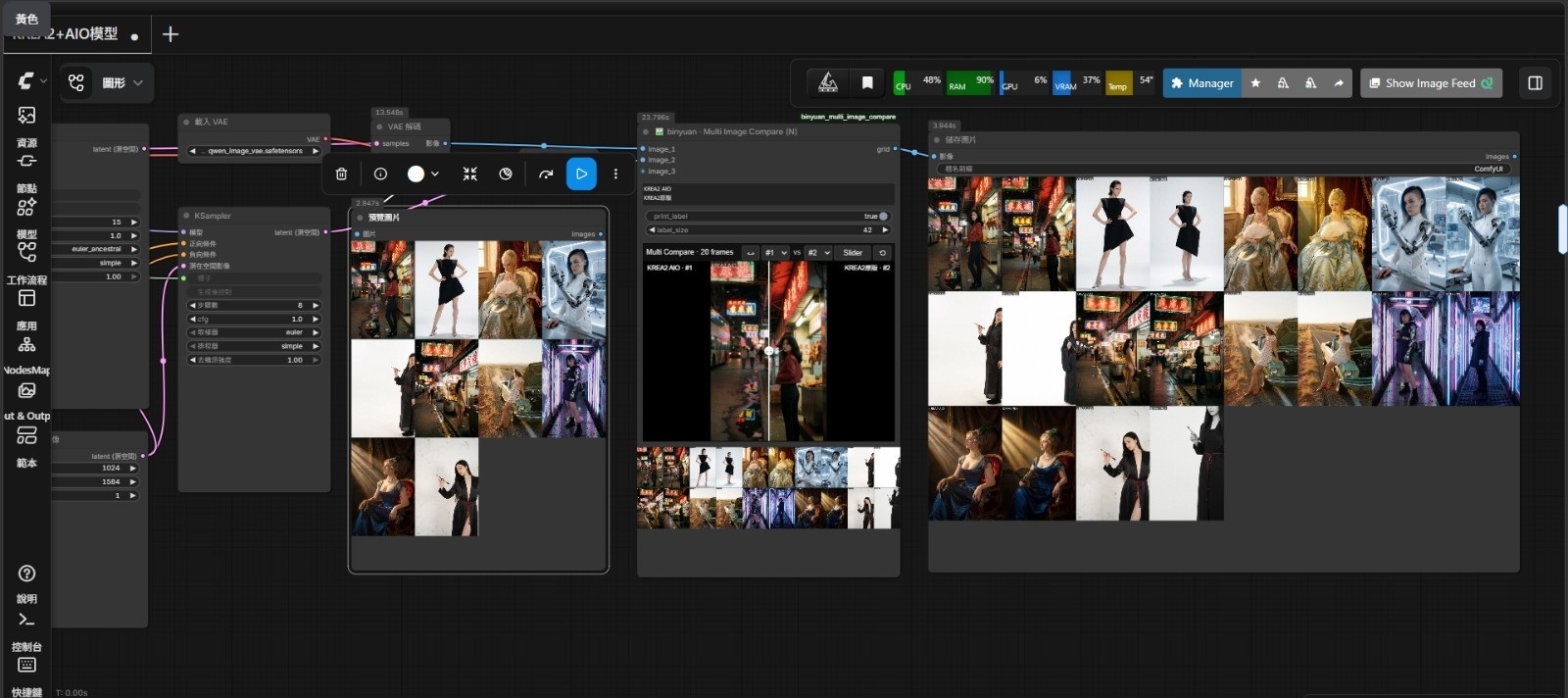Open the #2 image selector dropdown
The height and width of the screenshot is (698, 1568).
pyautogui.click(x=818, y=253)
